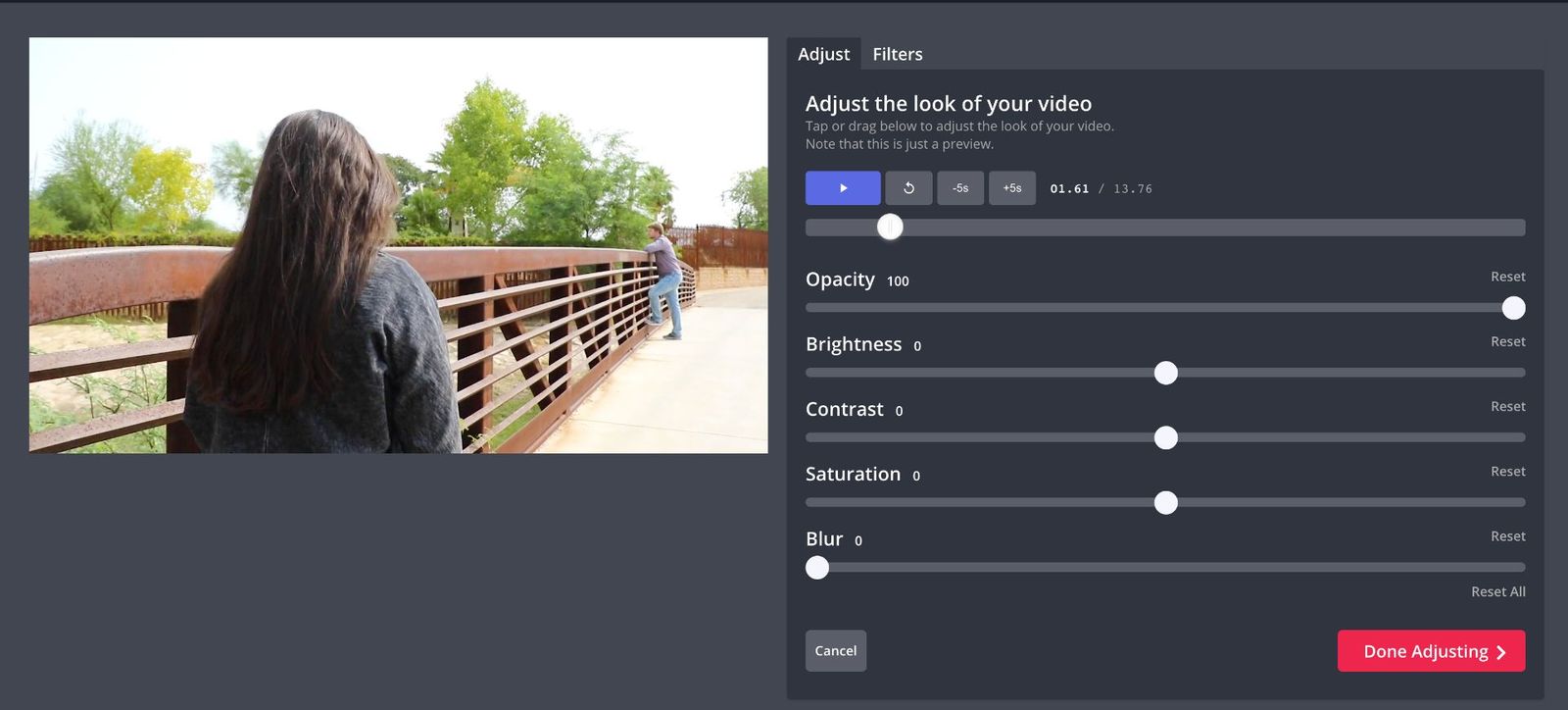1568x710 pixels.
Task: Reset the Brightness value
Action: pos(1507,341)
